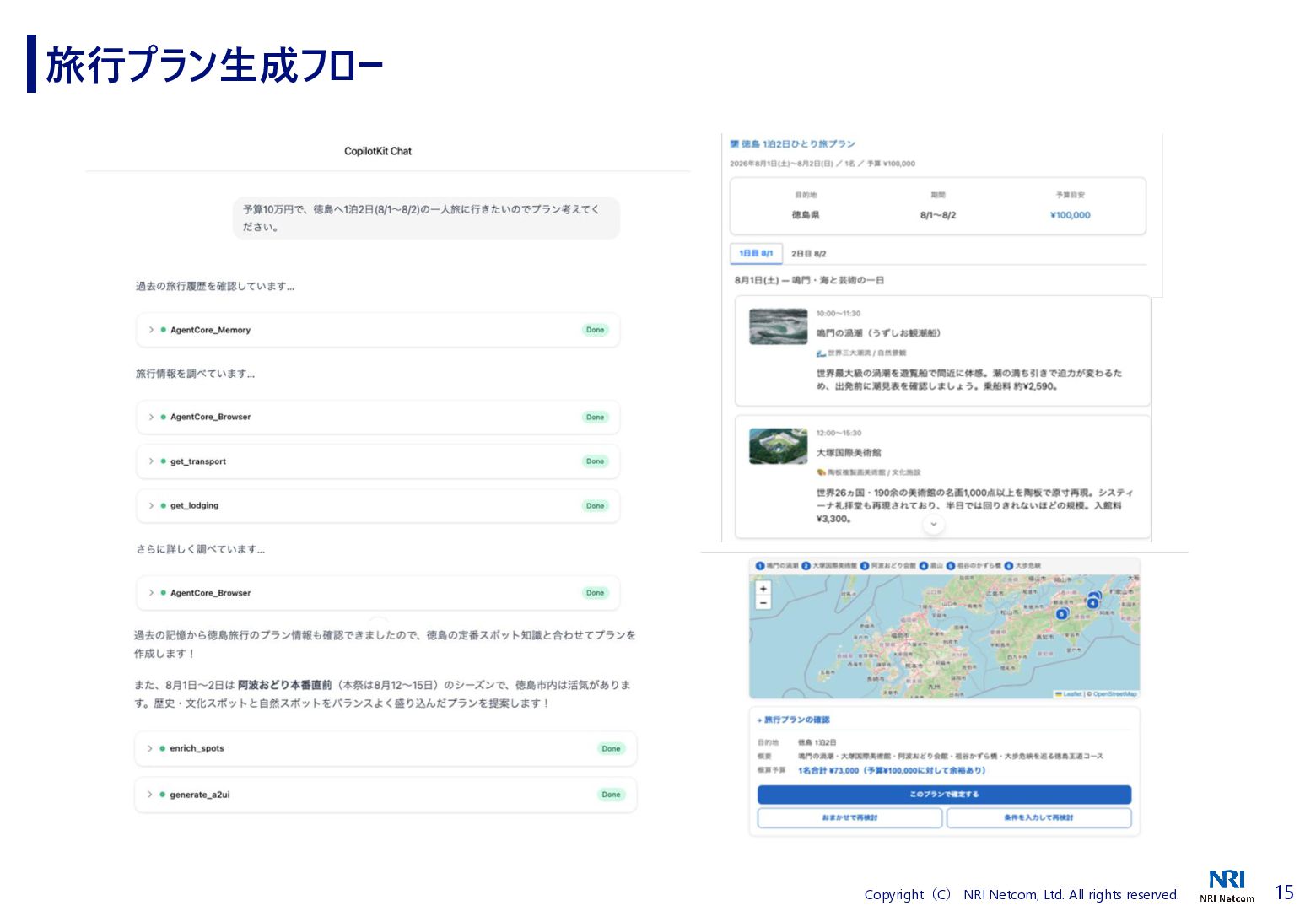This screenshot has height=911, width=1316.
Task: Click the Done badge on the get_transport row
Action: point(596,461)
